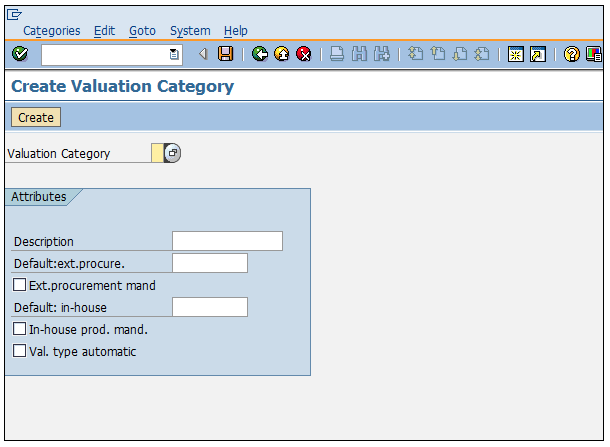Viewport: 610px width, 447px height.
Task: Open the Categories menu
Action: [52, 31]
